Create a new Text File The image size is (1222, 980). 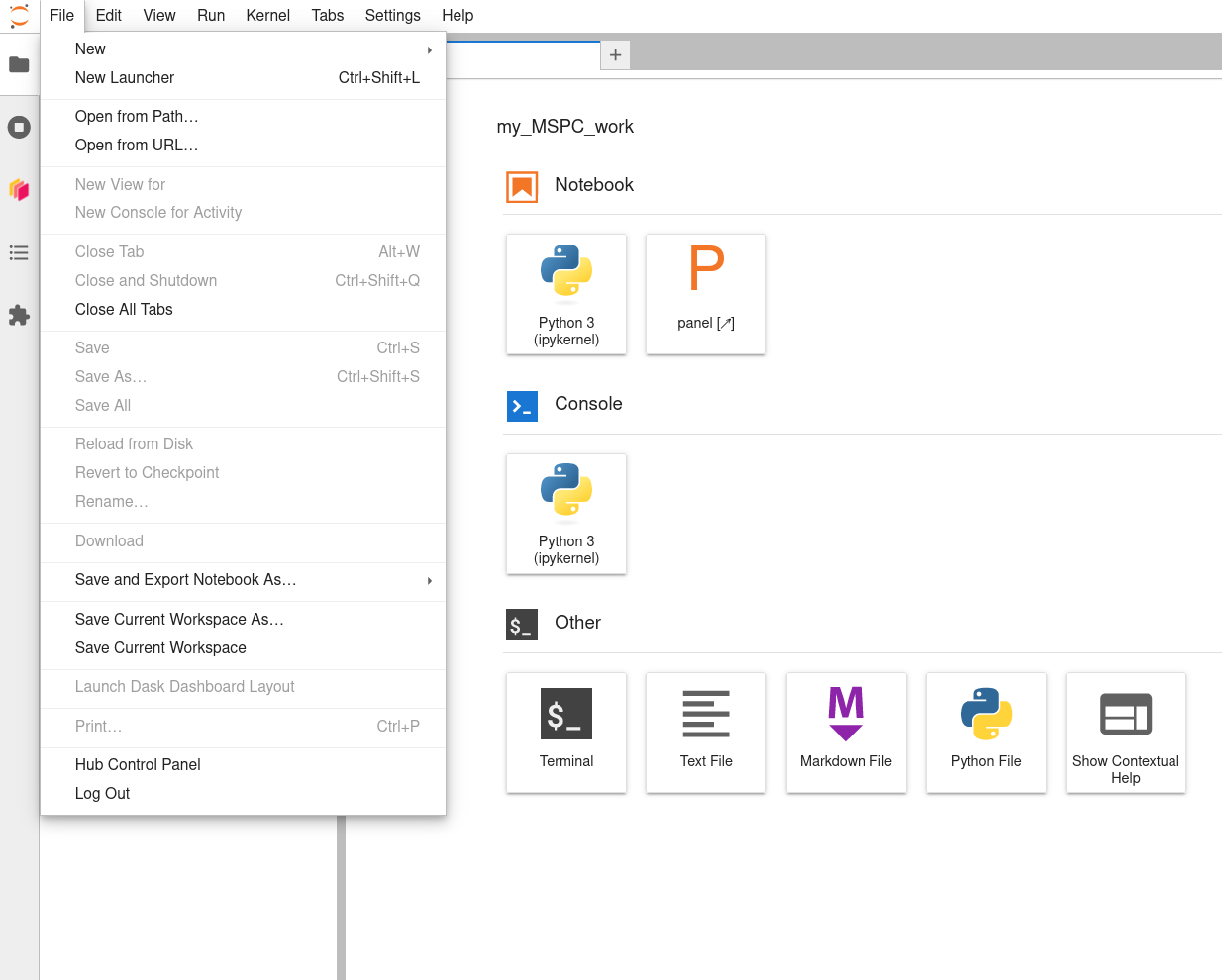tap(706, 733)
